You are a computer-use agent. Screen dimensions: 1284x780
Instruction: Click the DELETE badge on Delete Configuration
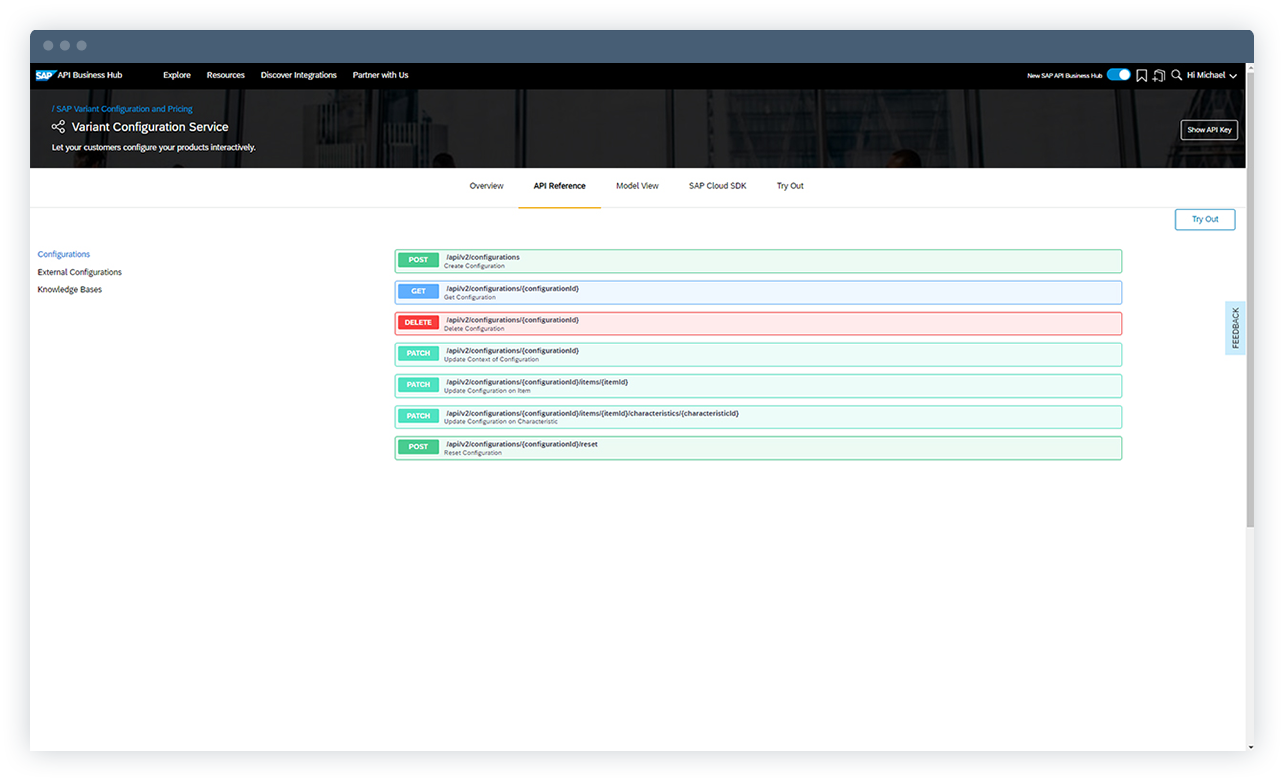(418, 322)
